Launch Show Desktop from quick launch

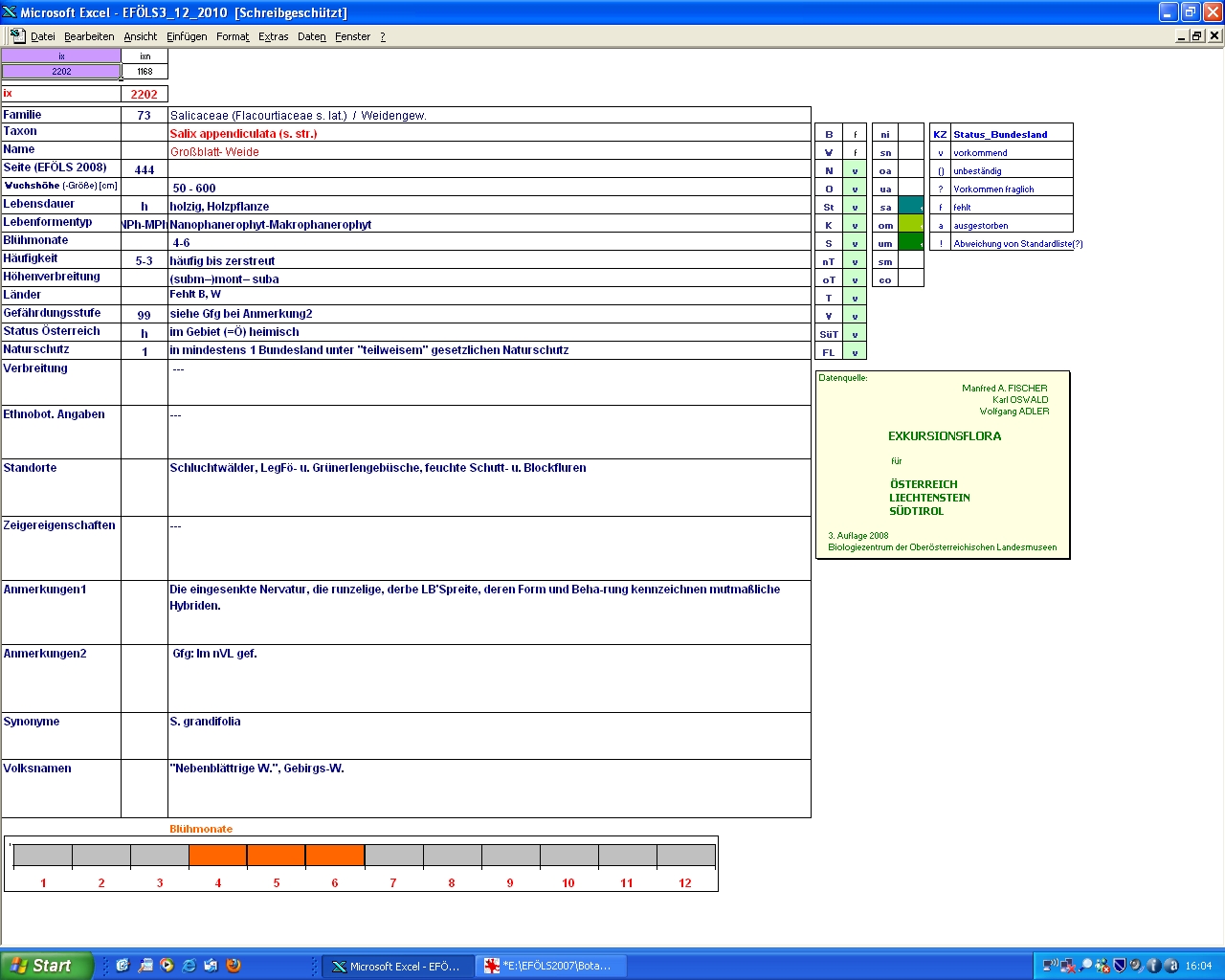pyautogui.click(x=122, y=966)
